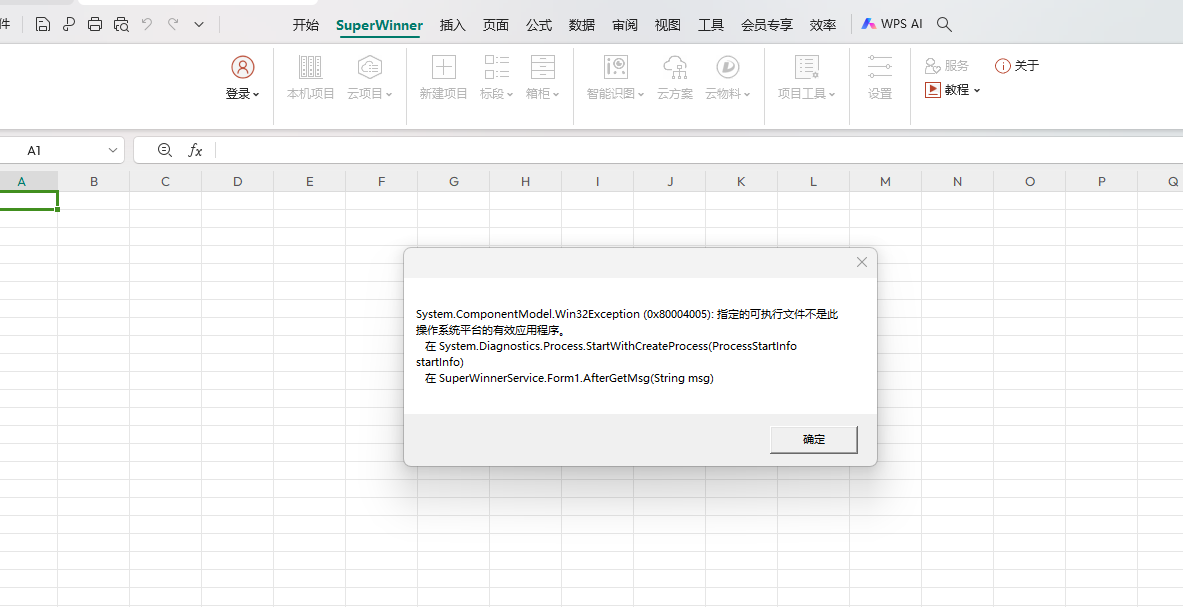The image size is (1183, 607).
Task: Switch to the 视图 tab
Action: click(668, 25)
